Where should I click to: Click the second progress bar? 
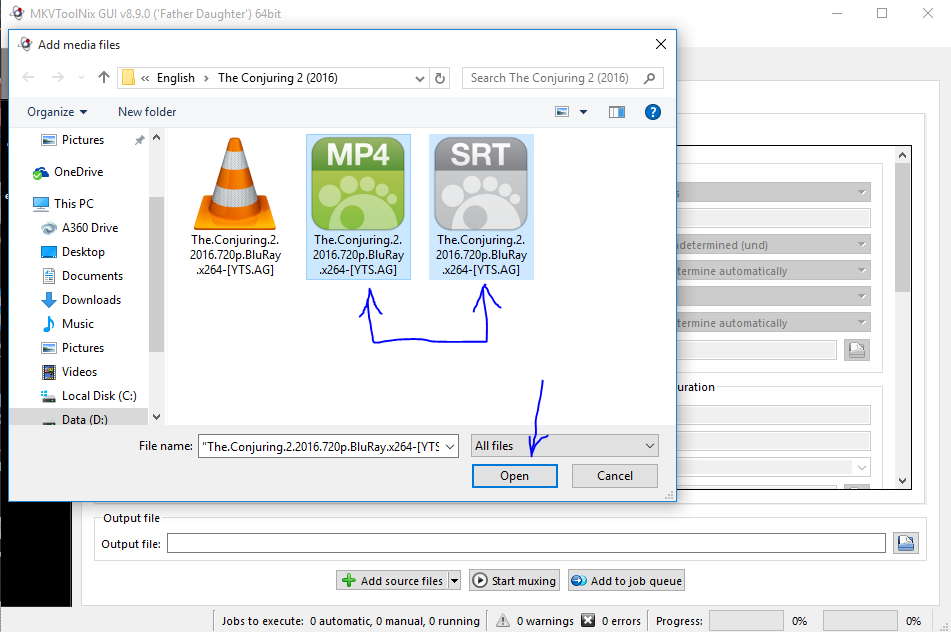tap(860, 620)
